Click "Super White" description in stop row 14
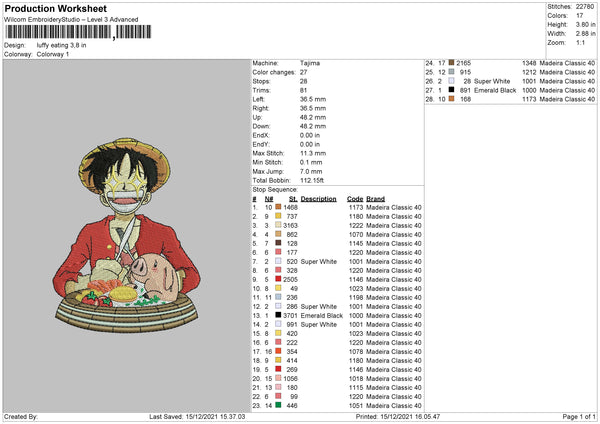This screenshot has width=600, height=424. pos(319,325)
